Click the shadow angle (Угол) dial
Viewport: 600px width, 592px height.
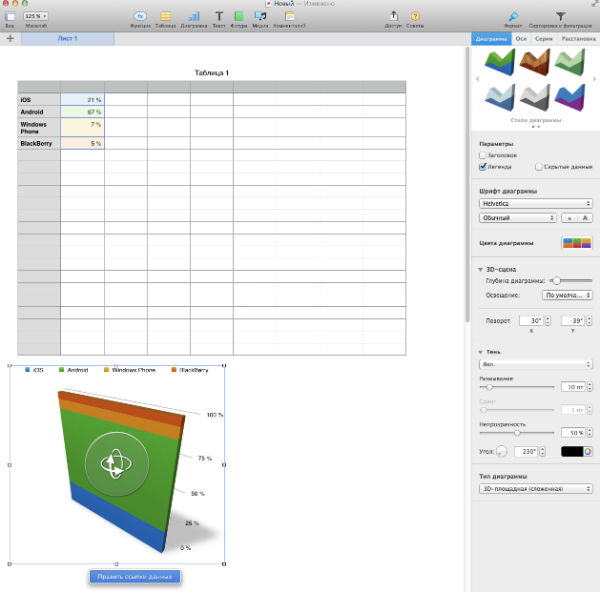[502, 452]
